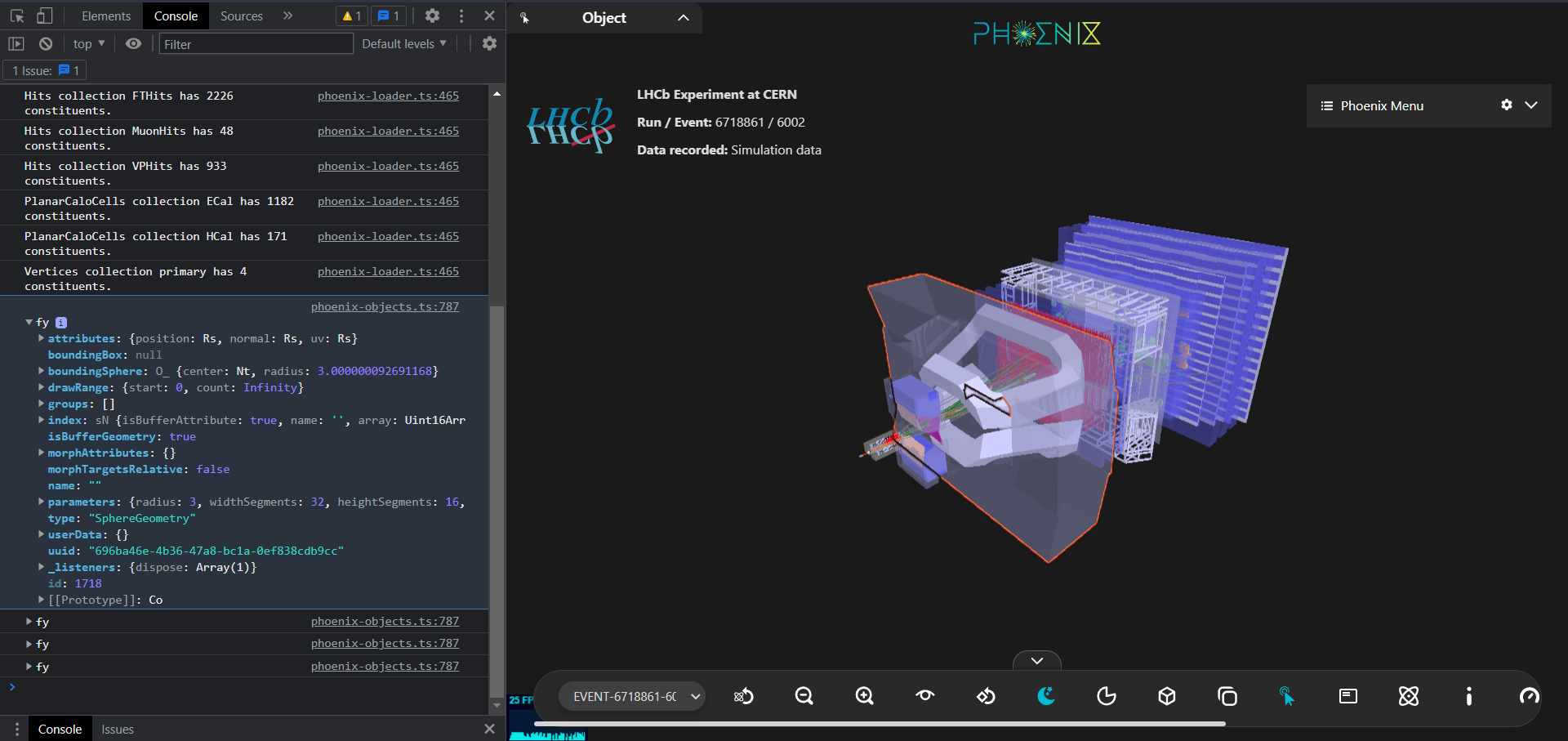Image resolution: width=1568 pixels, height=741 pixels.
Task: Expand the Default levels dropdown
Action: (x=403, y=43)
